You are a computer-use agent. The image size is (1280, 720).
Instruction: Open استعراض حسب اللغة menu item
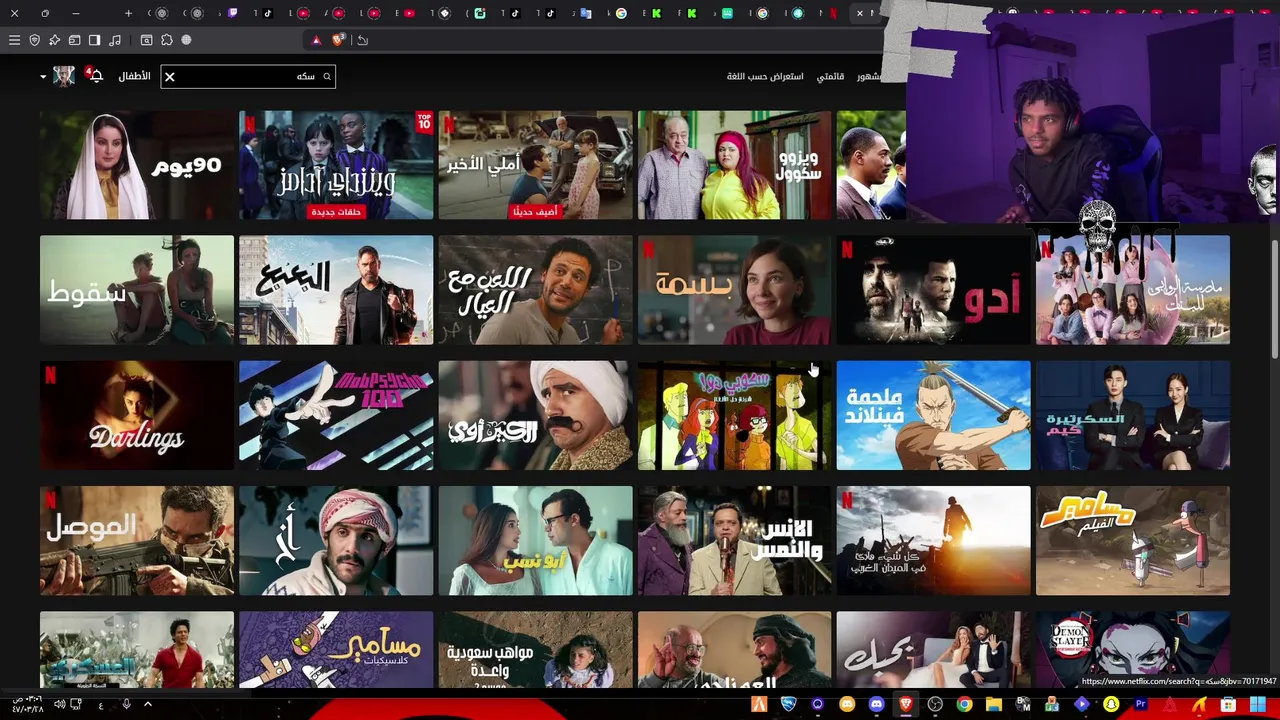point(765,76)
